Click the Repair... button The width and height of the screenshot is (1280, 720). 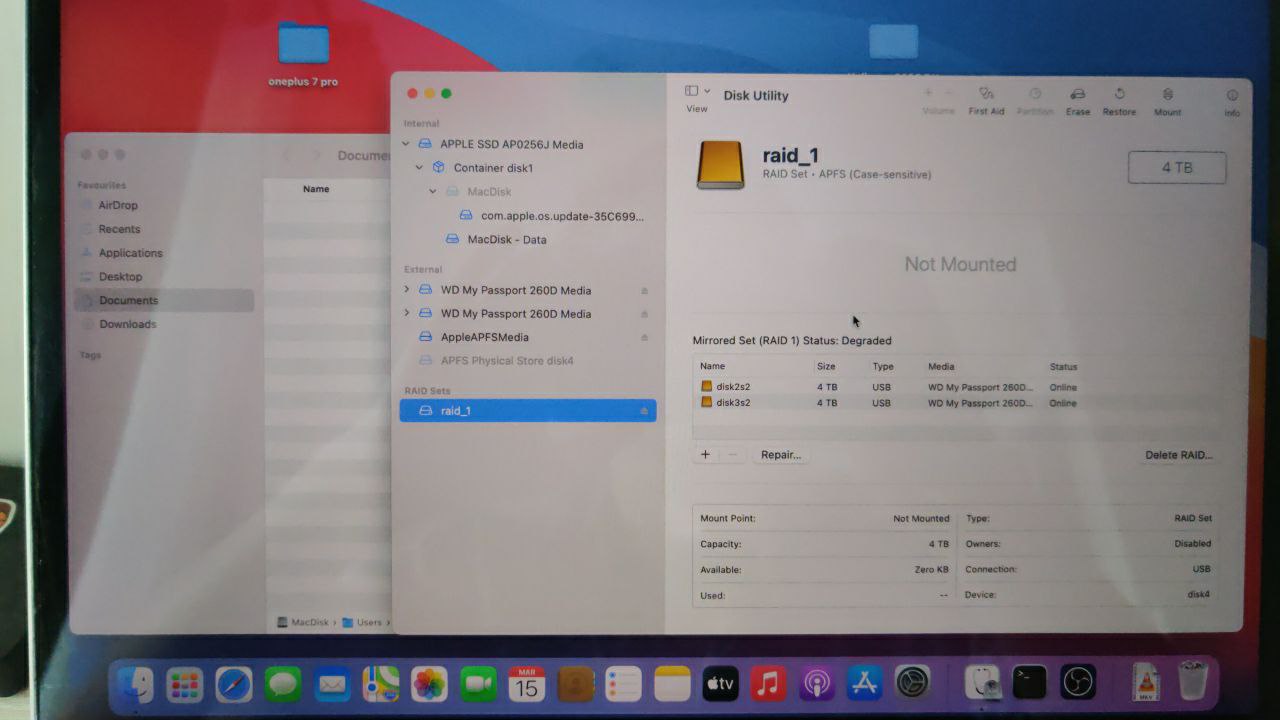[x=780, y=455]
